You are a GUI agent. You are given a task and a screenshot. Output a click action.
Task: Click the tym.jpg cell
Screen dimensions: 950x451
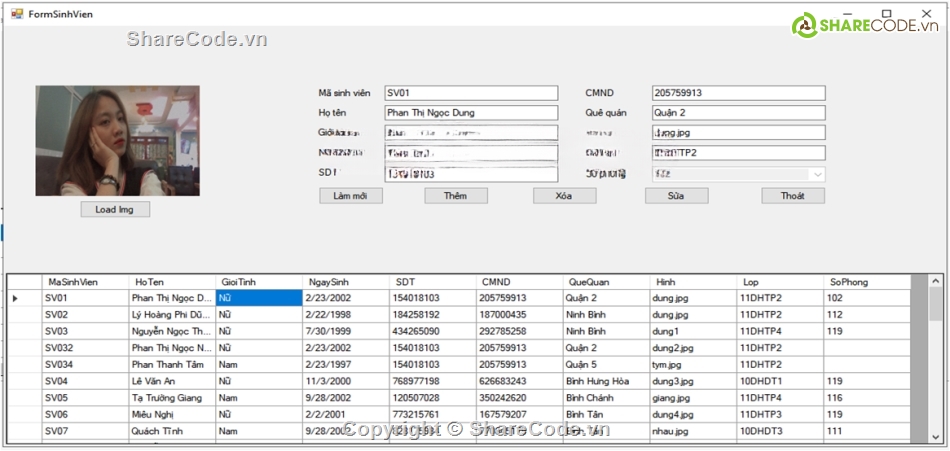[x=693, y=365]
